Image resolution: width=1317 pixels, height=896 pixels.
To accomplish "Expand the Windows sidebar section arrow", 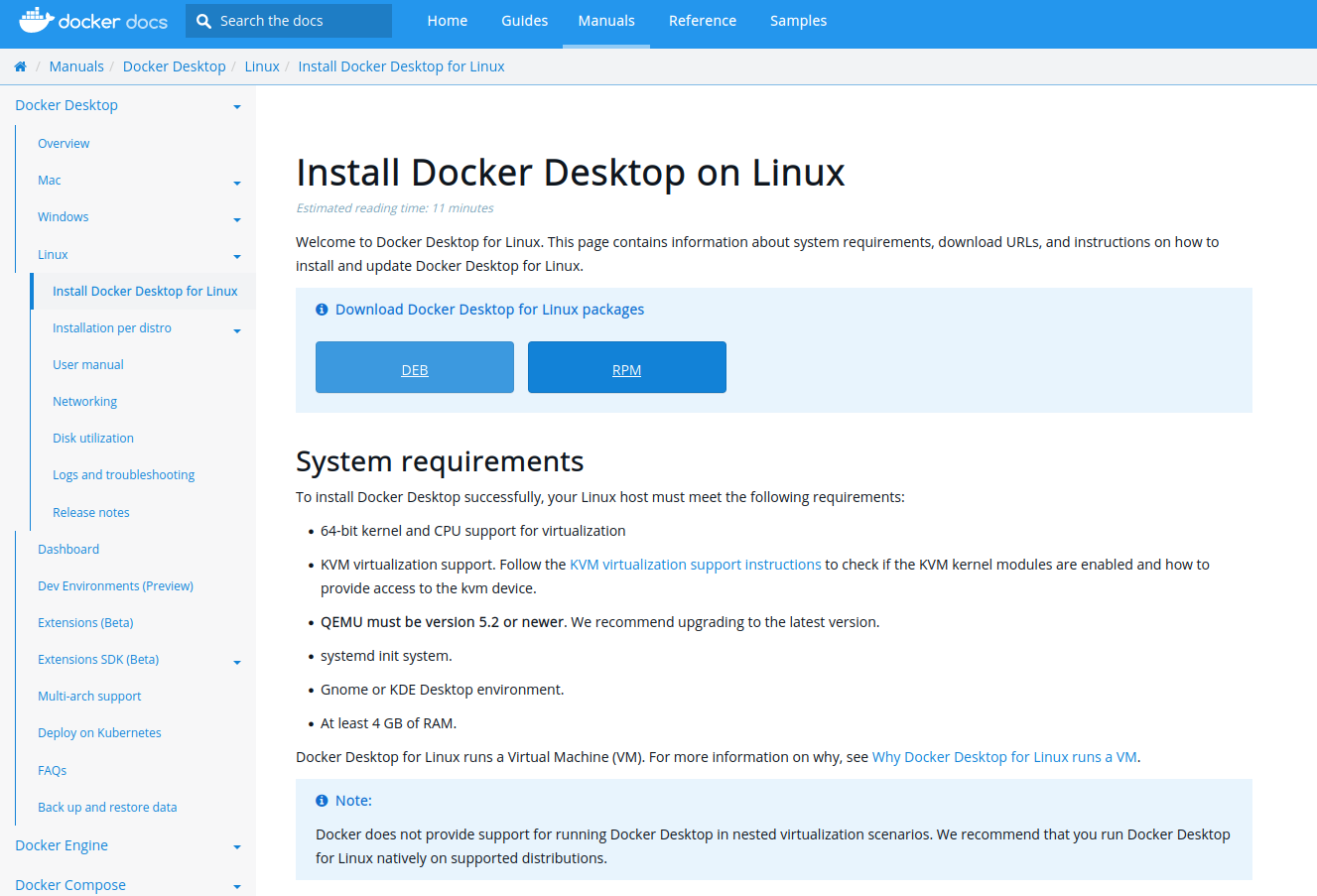I will [237, 219].
